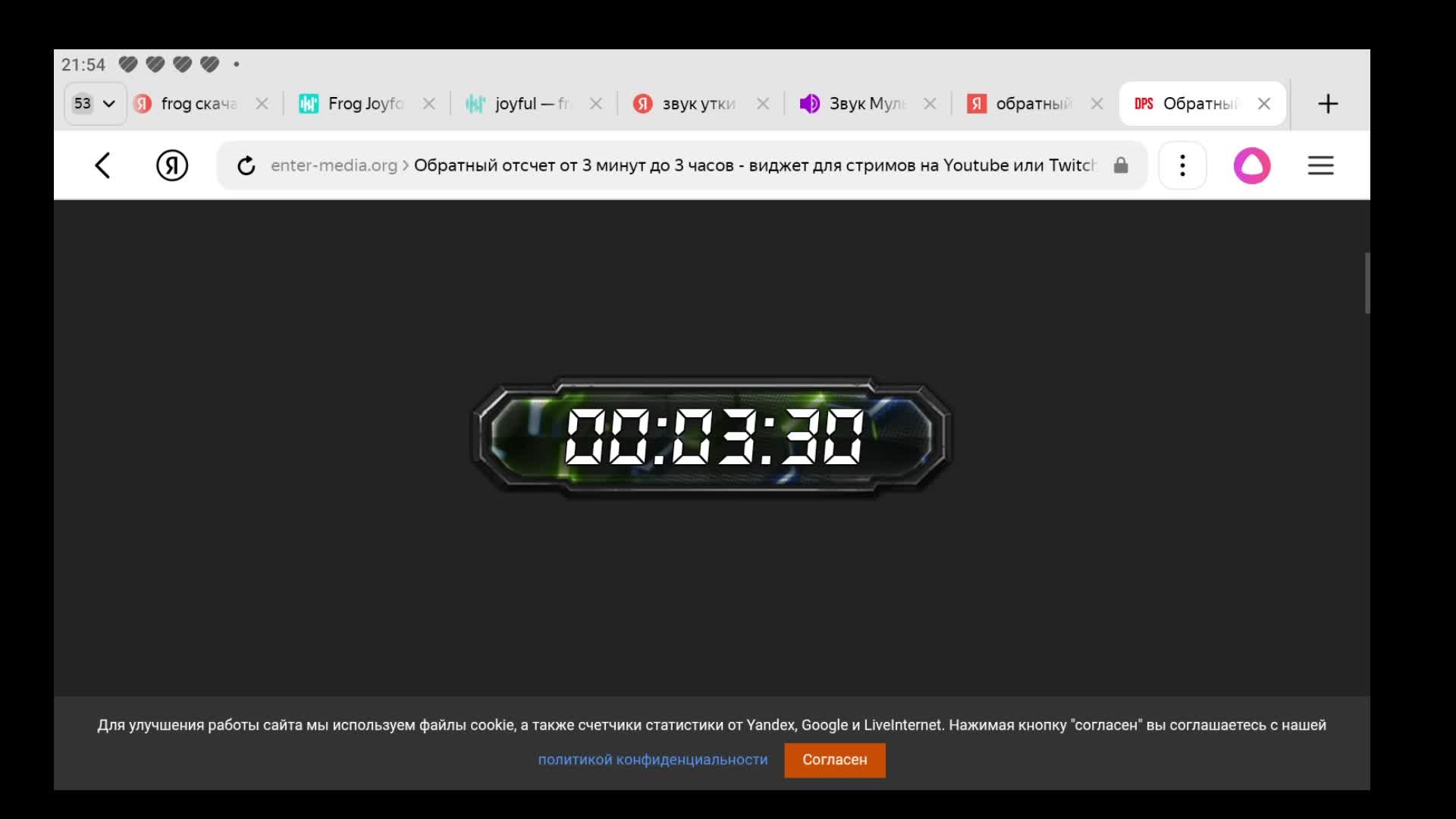Open the three-dot page options menu

click(1182, 165)
